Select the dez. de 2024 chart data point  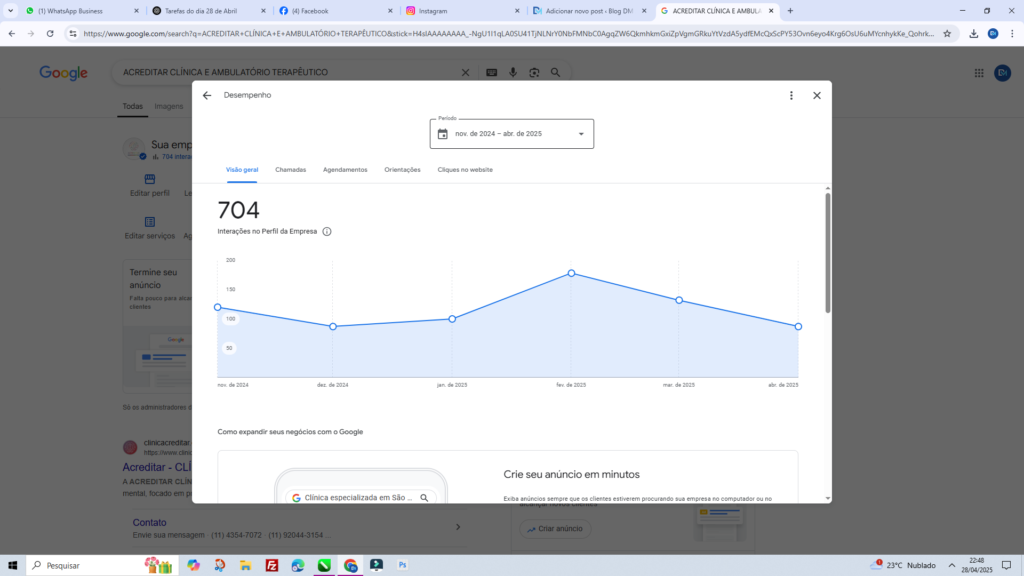(333, 327)
